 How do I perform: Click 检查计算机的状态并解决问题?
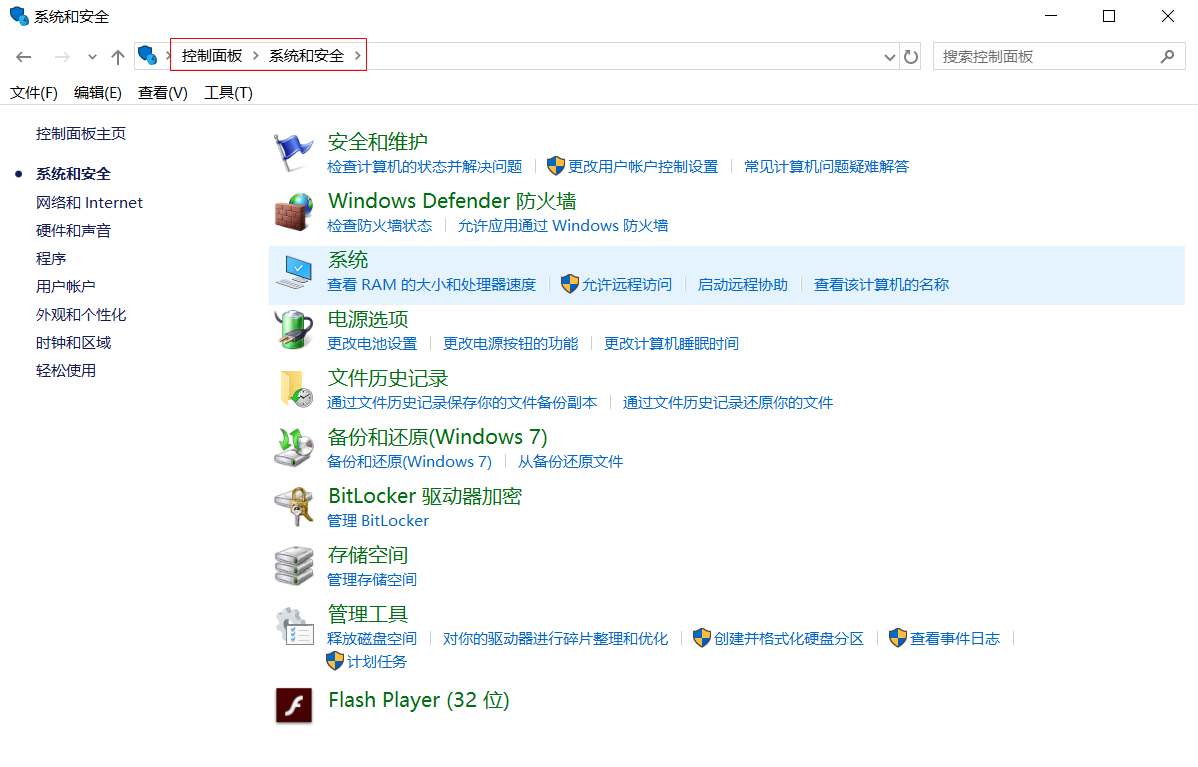pyautogui.click(x=425, y=167)
